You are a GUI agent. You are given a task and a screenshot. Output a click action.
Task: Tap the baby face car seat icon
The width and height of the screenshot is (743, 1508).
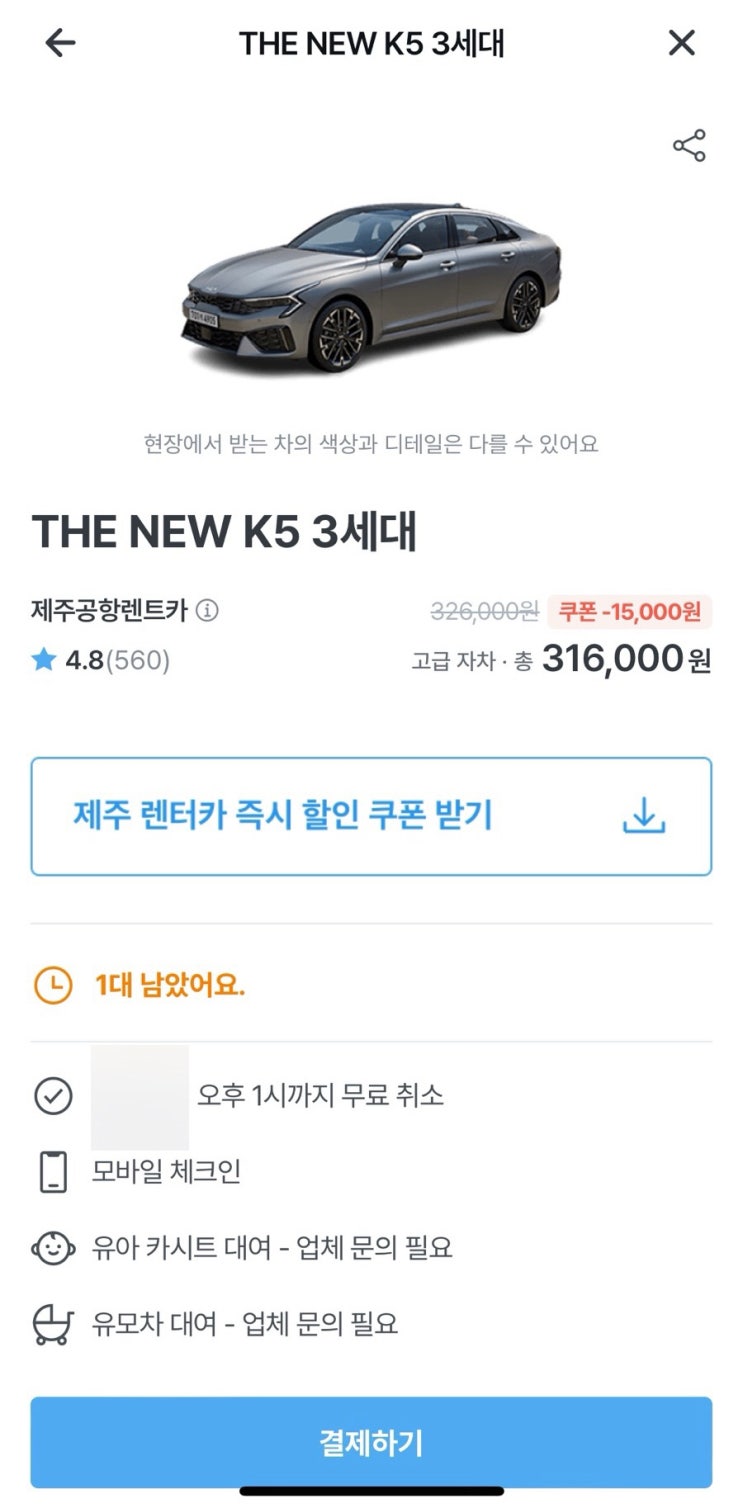(53, 1248)
